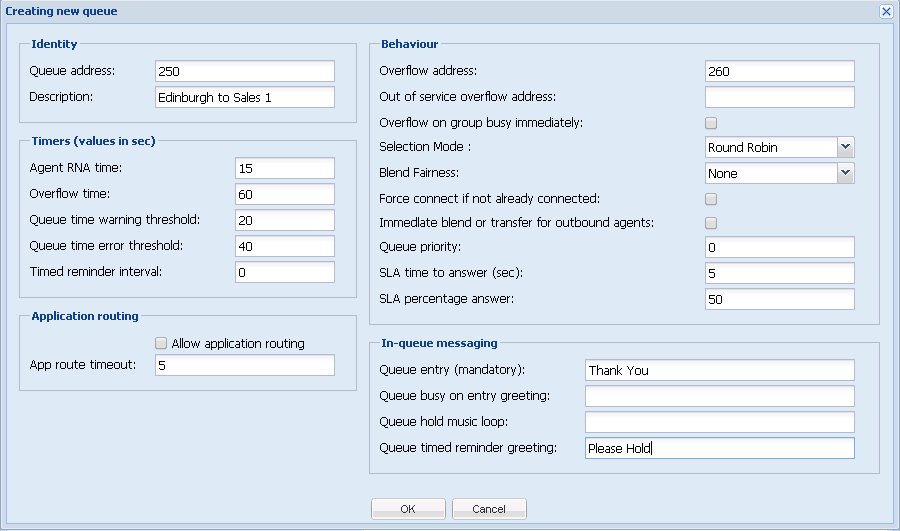
Task: Click the App route timeout field
Action: pyautogui.click(x=245, y=365)
